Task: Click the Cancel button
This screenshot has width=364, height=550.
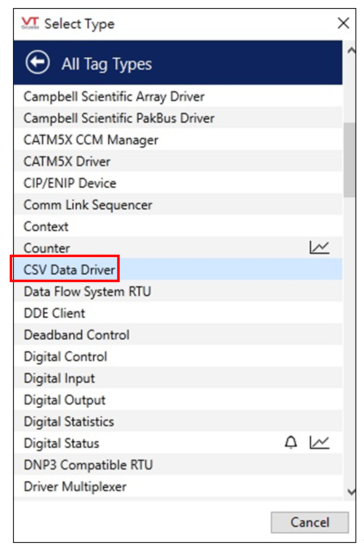Action: pyautogui.click(x=310, y=522)
